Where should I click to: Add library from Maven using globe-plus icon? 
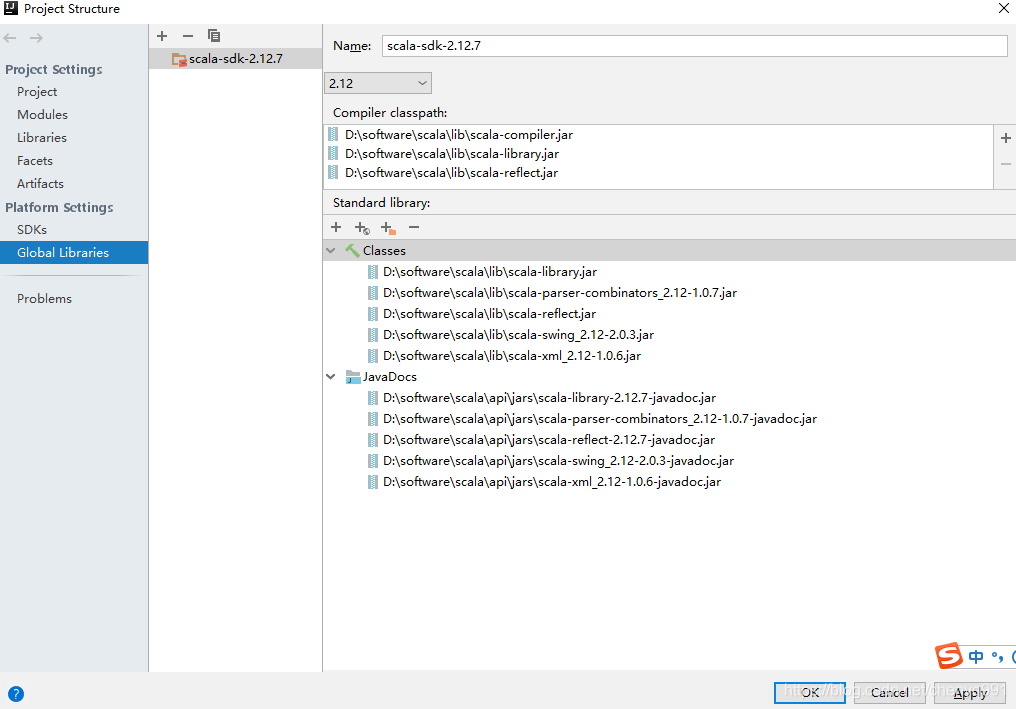pyautogui.click(x=362, y=227)
